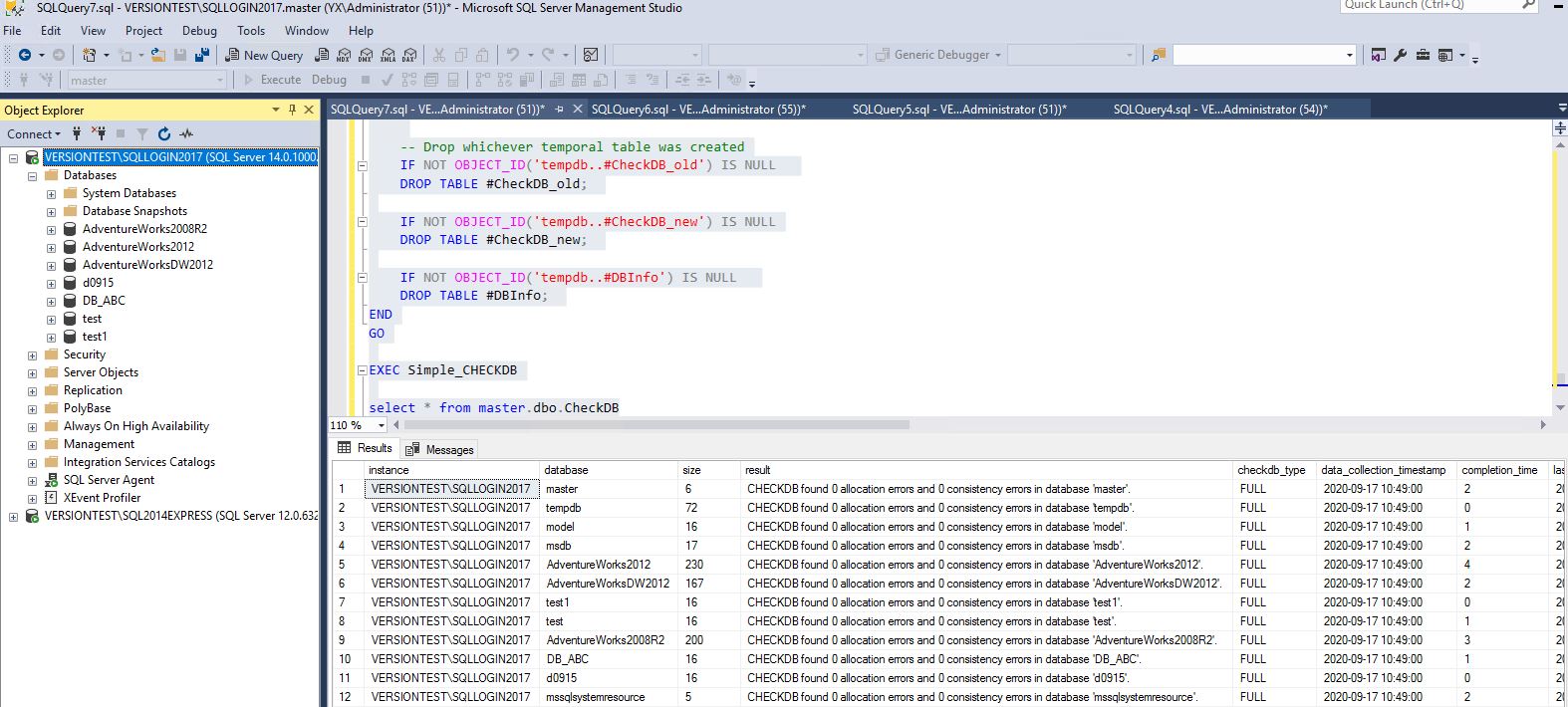Close the Object Explorer panel
1568x707 pixels.
[309, 110]
